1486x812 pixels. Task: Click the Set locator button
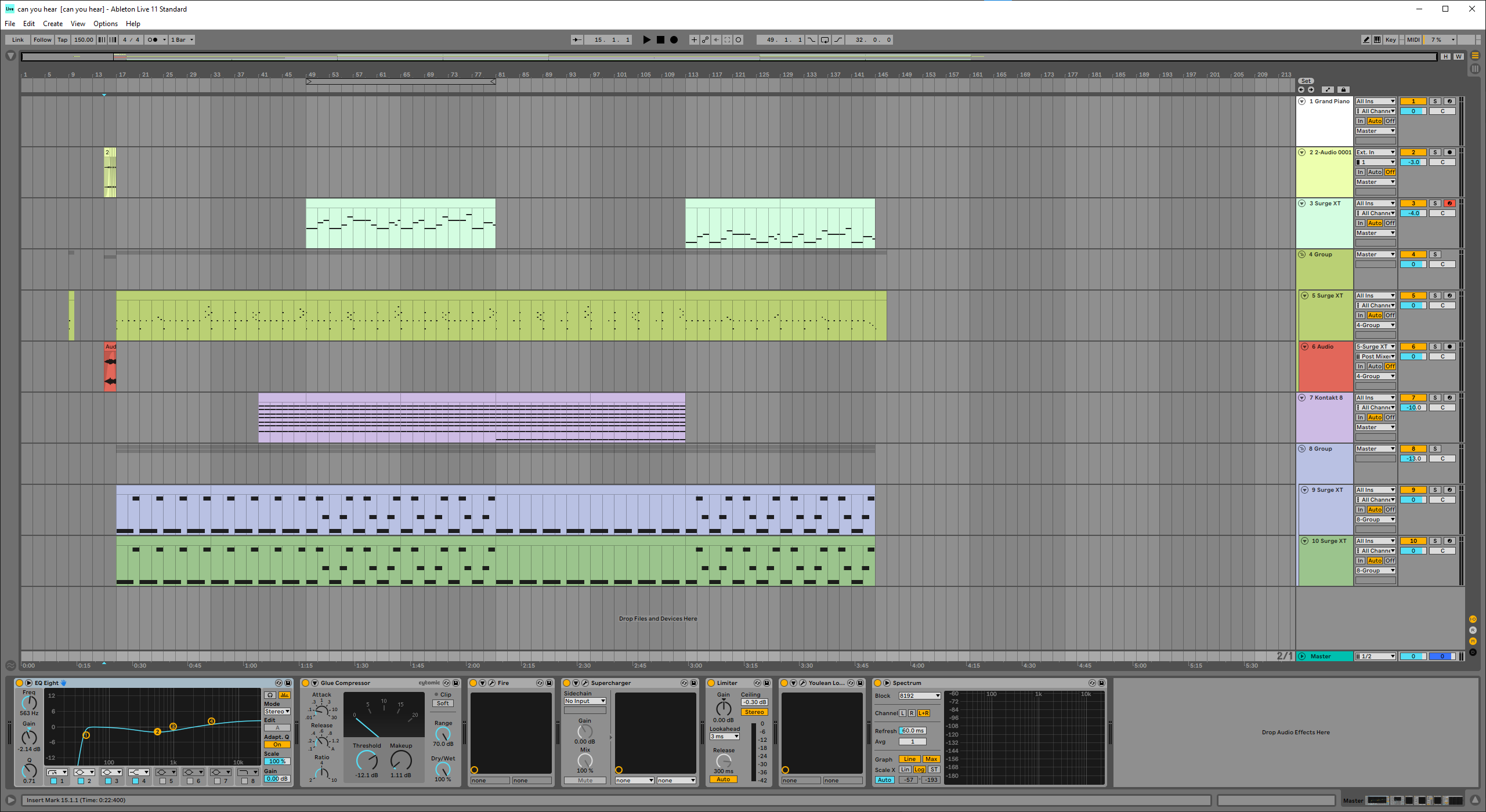[x=1306, y=81]
